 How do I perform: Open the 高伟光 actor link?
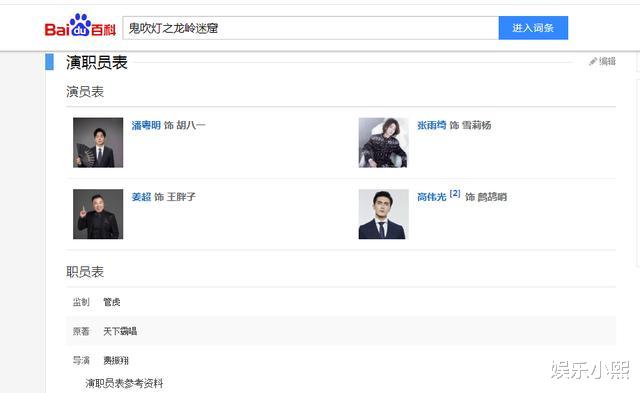pyautogui.click(x=431, y=197)
